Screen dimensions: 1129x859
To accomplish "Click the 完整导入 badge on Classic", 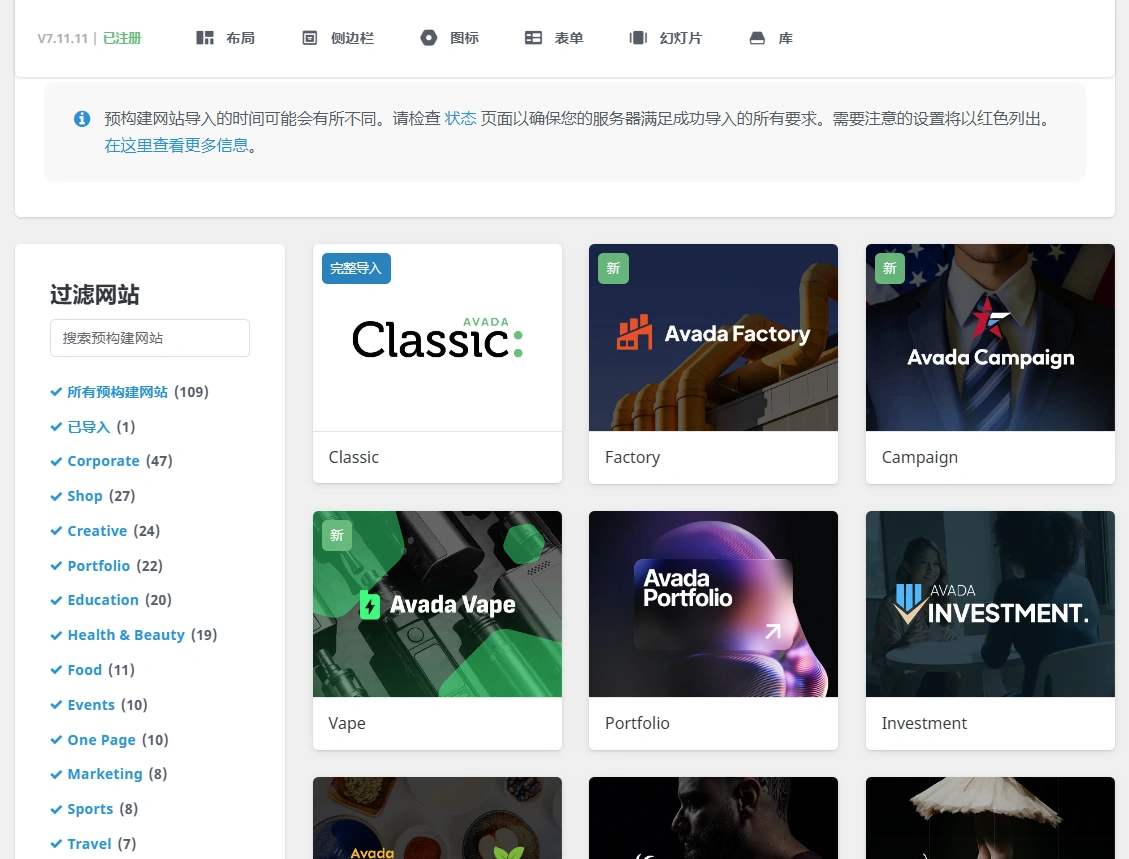I will click(356, 268).
